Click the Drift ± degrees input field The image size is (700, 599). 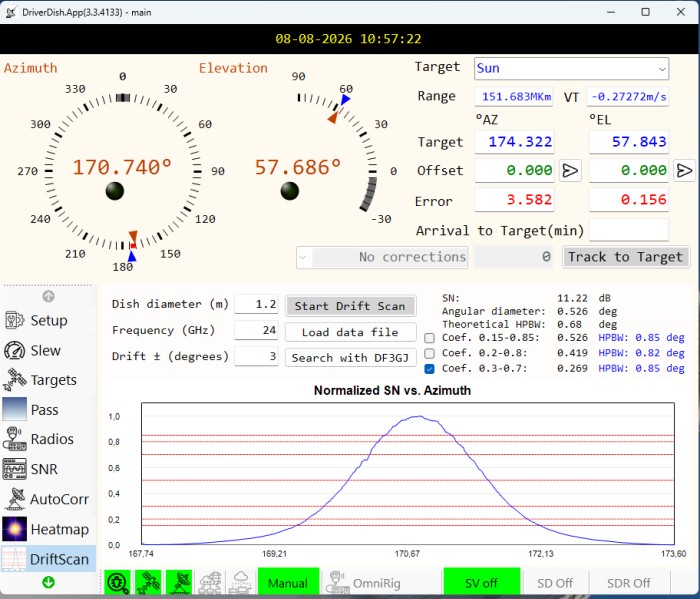[x=256, y=356]
